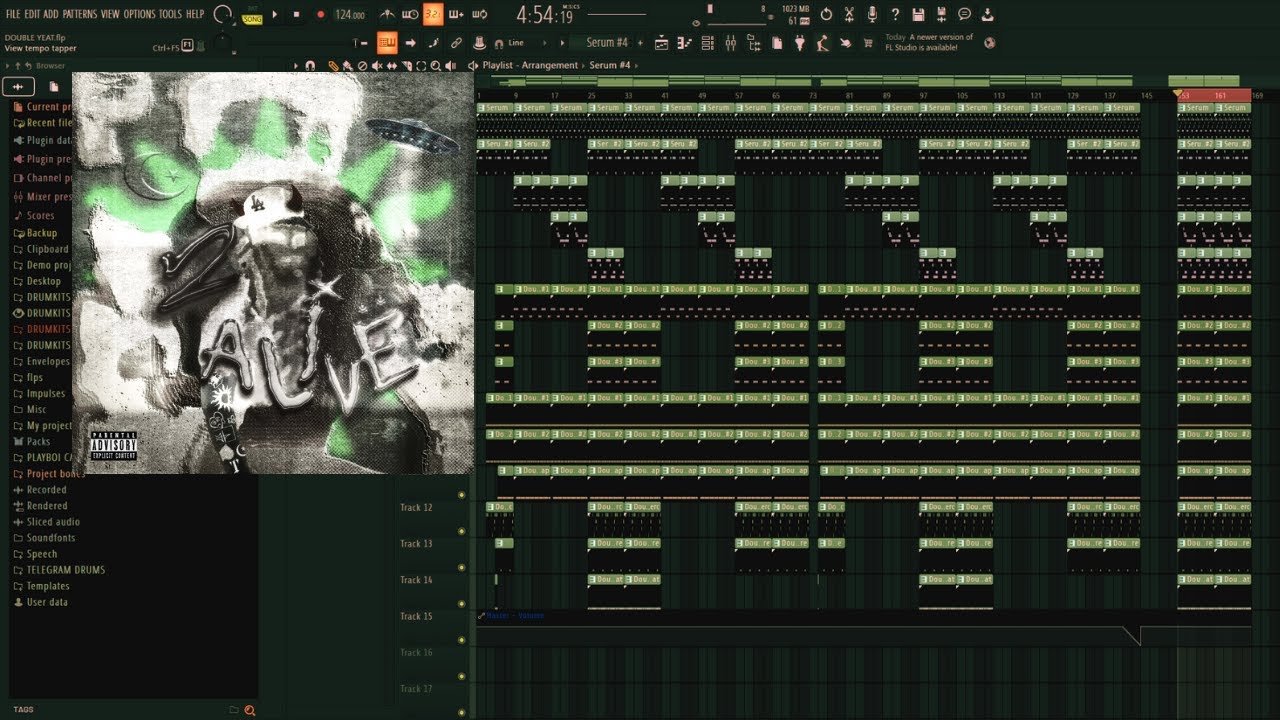Click the Play button in transport
The width and height of the screenshot is (1280, 720).
click(275, 14)
